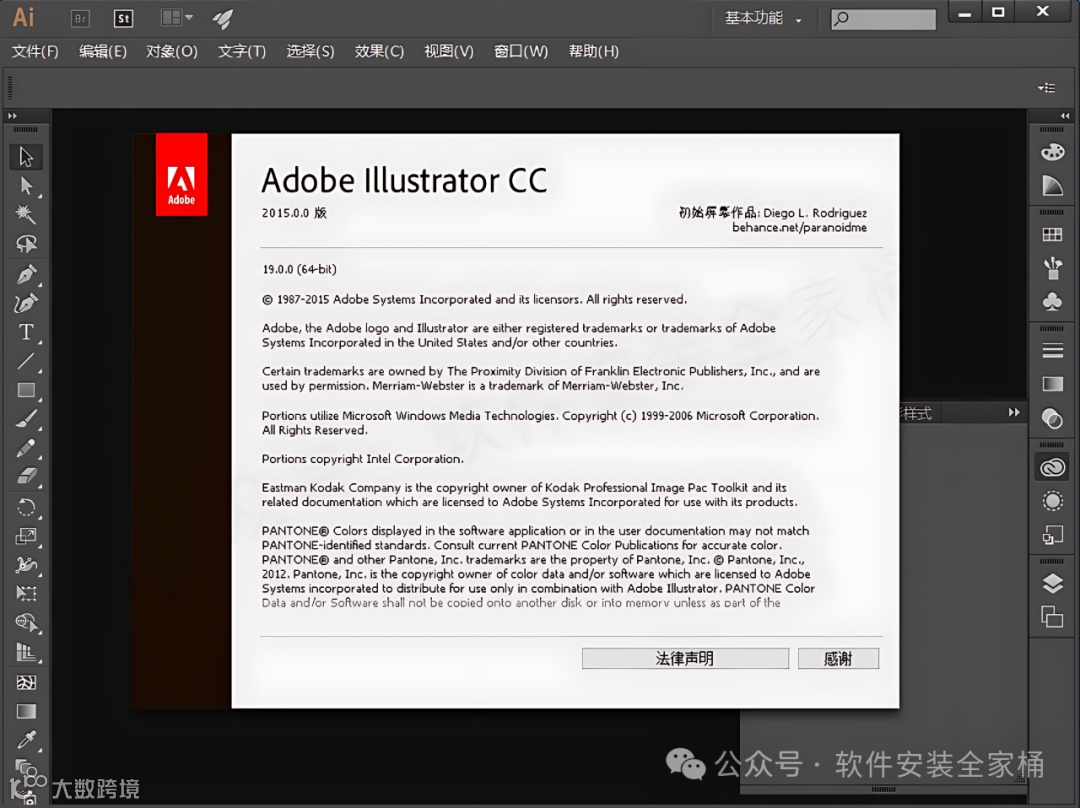This screenshot has height=808, width=1080.
Task: Select the Rotate tool
Action: click(26, 508)
